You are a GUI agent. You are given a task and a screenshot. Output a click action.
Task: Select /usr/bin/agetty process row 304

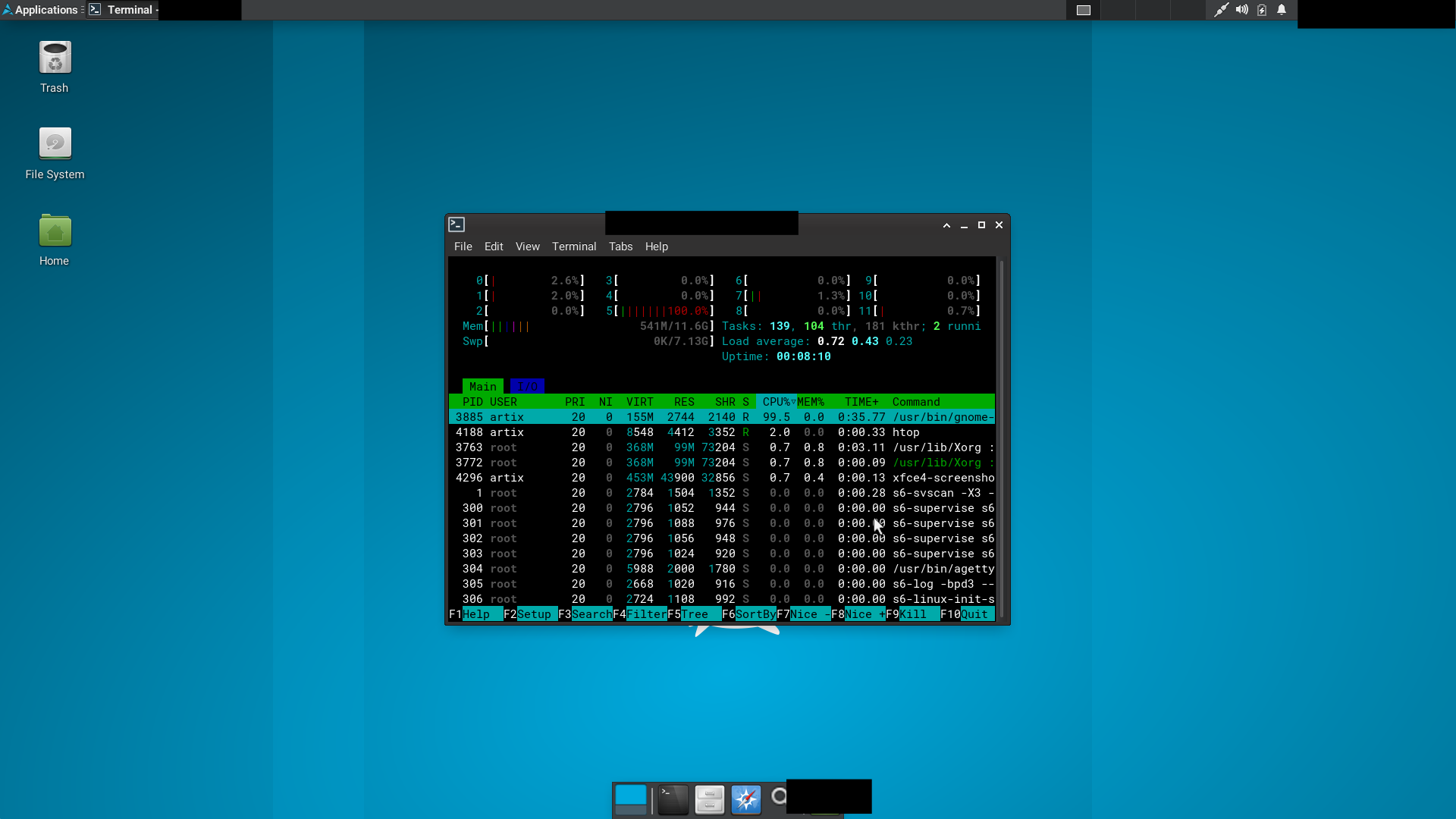pyautogui.click(x=722, y=569)
